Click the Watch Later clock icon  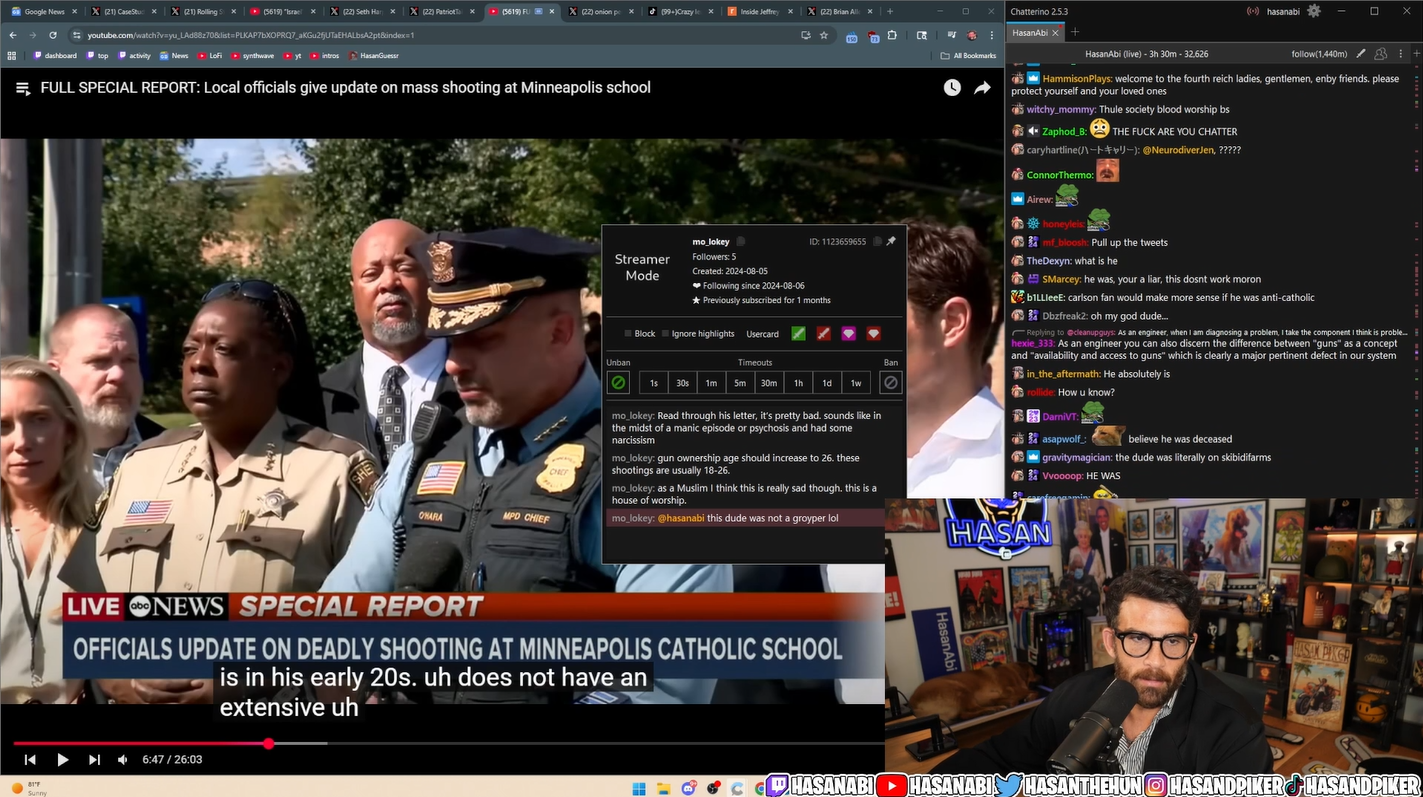pos(952,88)
